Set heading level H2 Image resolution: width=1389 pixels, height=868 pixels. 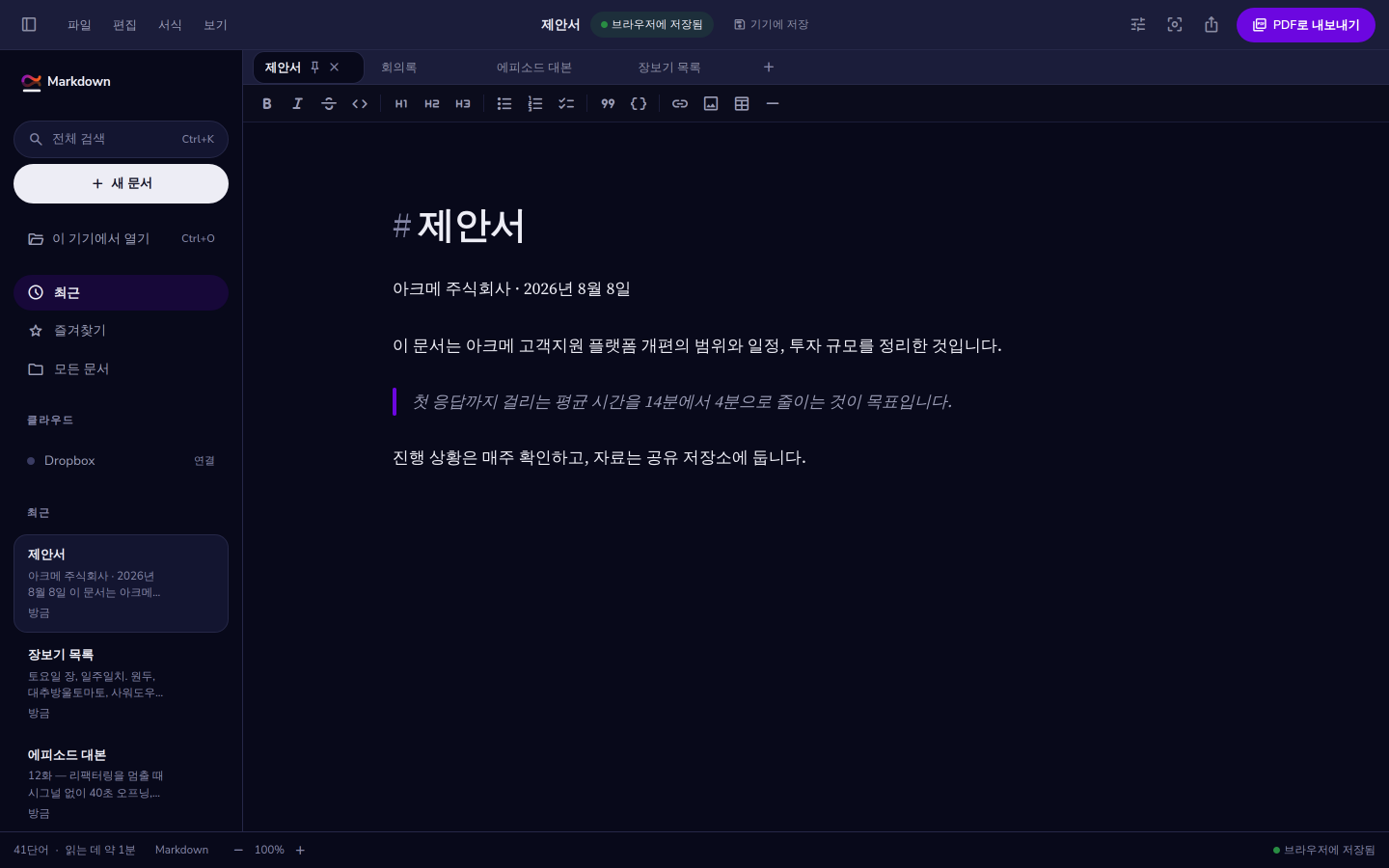[432, 103]
